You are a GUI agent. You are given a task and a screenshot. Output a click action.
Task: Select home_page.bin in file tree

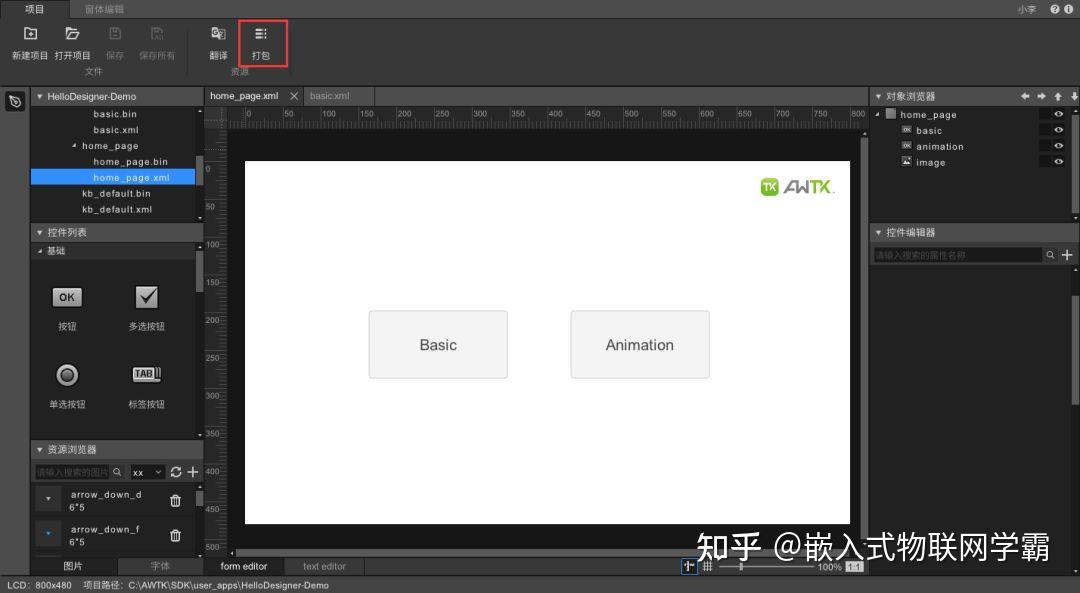[x=131, y=162]
